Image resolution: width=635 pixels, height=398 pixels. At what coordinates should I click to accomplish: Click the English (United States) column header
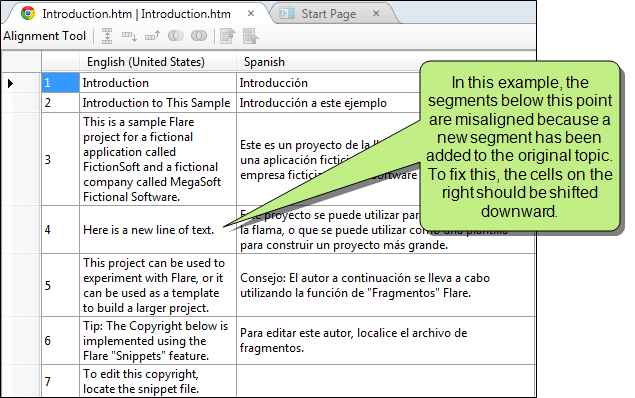[x=158, y=62]
